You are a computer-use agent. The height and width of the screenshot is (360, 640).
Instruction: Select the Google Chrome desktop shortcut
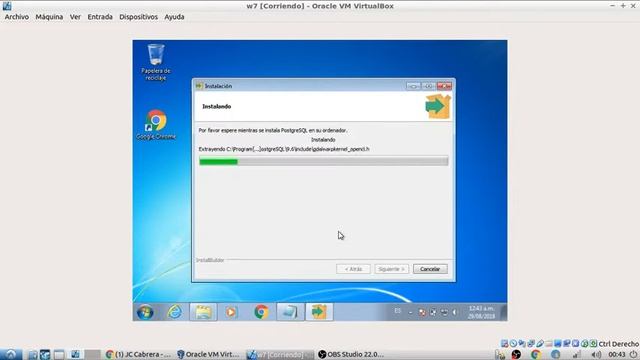156,125
